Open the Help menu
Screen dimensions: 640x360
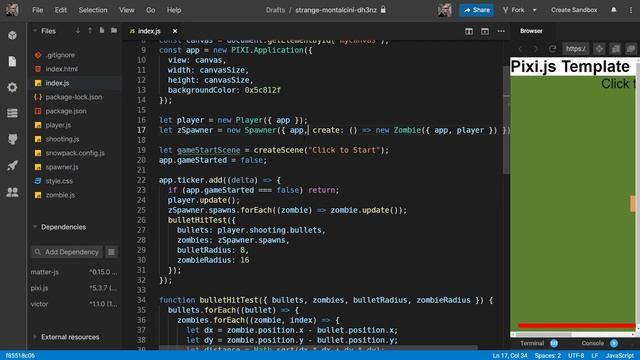pos(174,10)
